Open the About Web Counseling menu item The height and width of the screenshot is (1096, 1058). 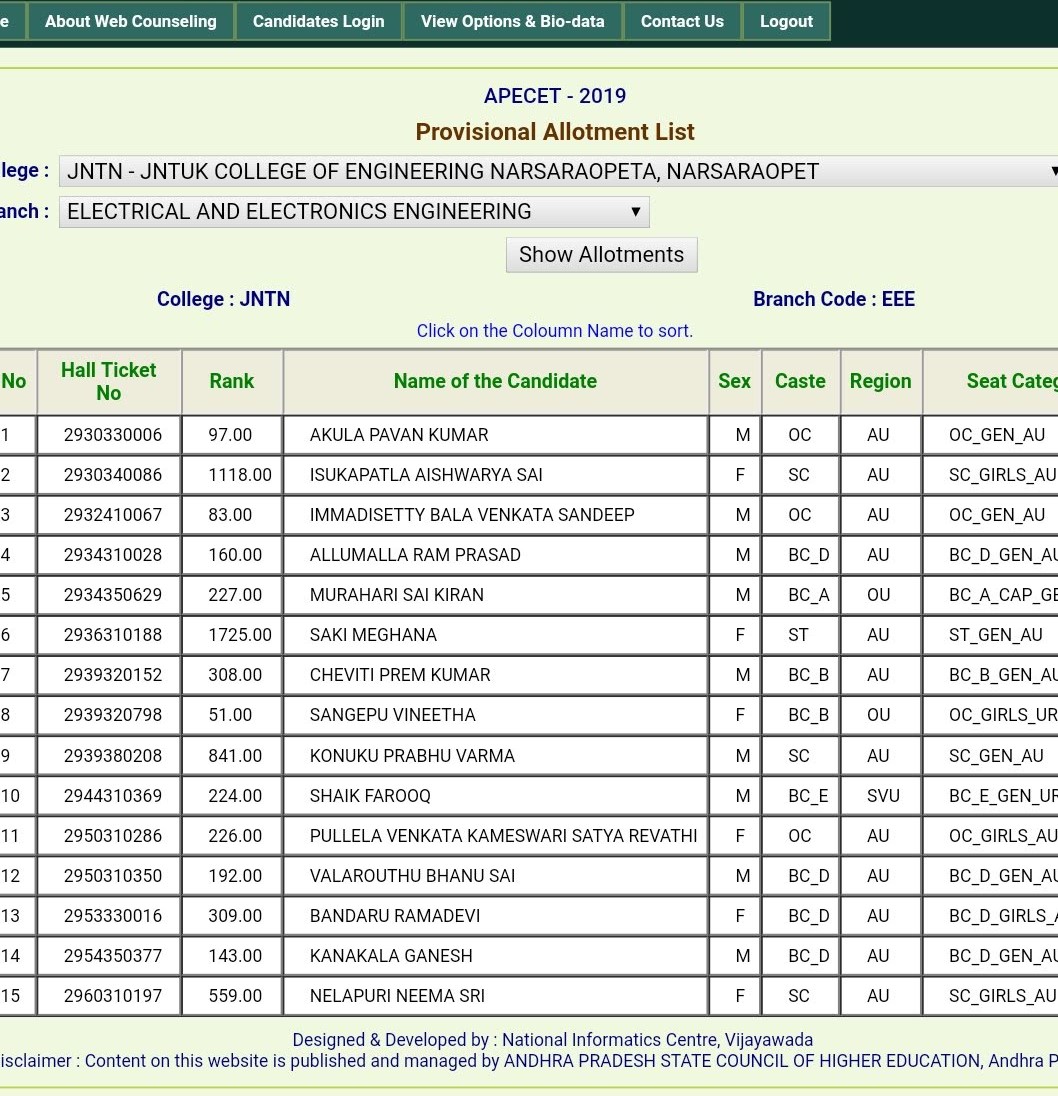tap(131, 22)
